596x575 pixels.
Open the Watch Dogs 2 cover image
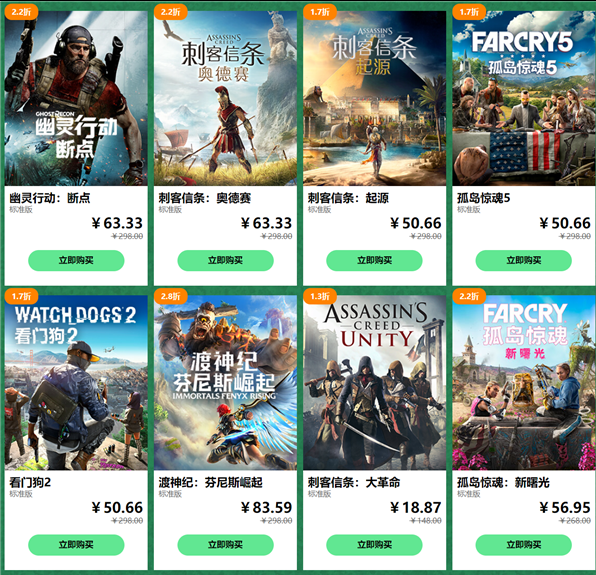pyautogui.click(x=76, y=383)
